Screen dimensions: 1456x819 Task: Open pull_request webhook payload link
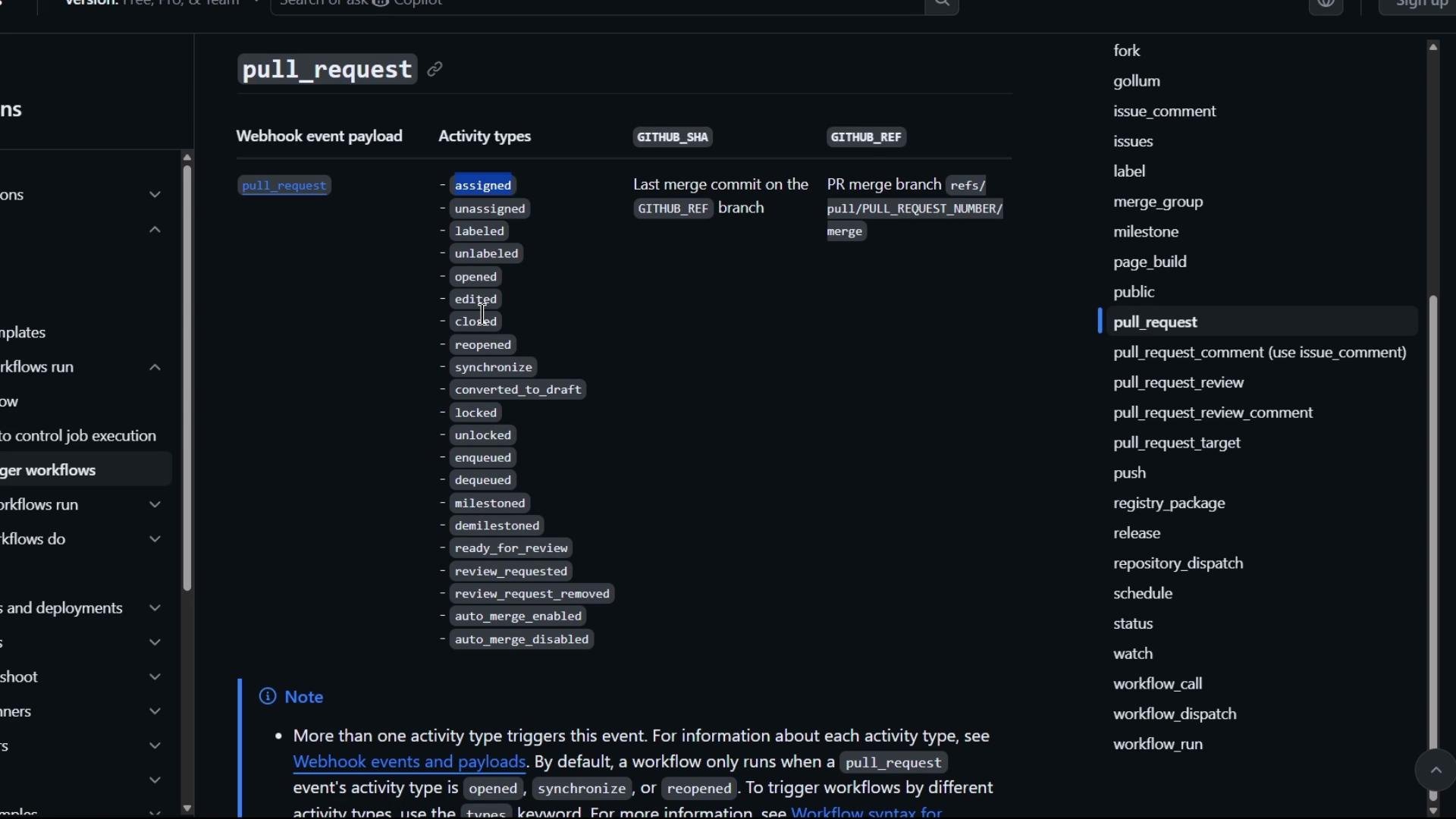pyautogui.click(x=284, y=186)
